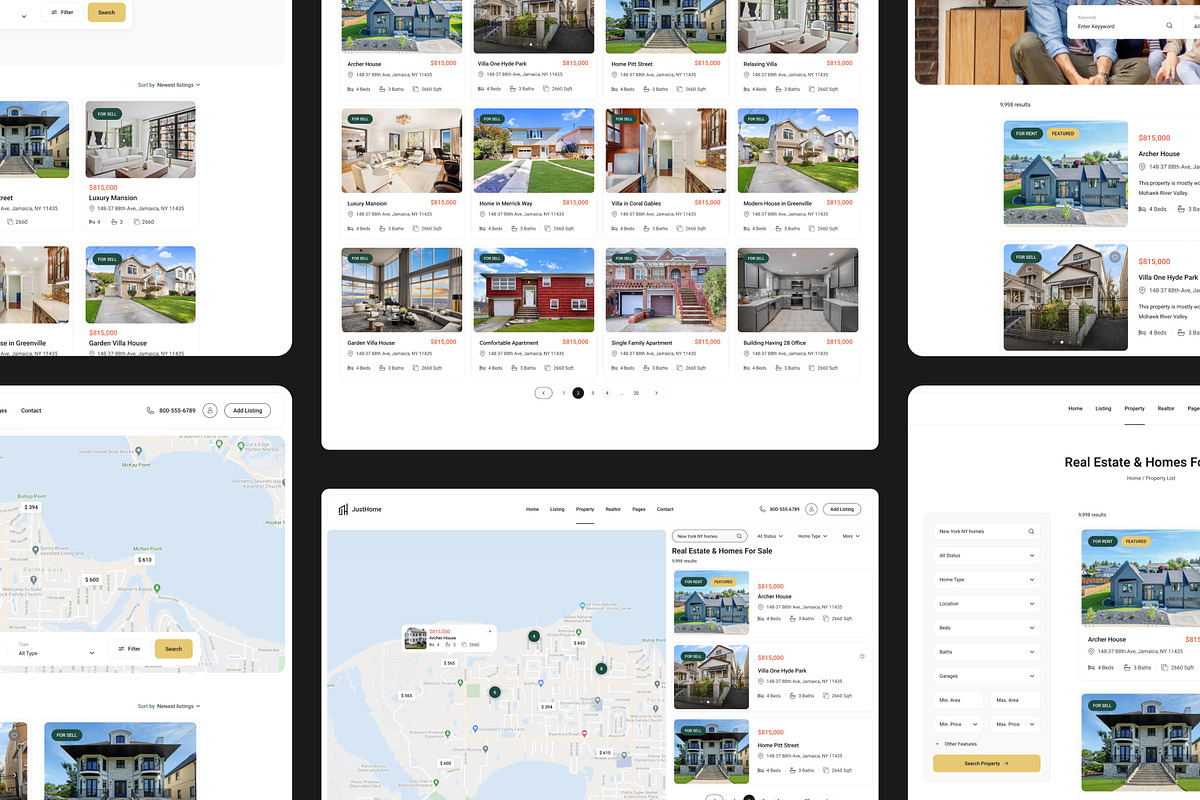Click $600 price marker in full-map page
Image resolution: width=1200 pixels, height=800 pixels.
[92, 579]
